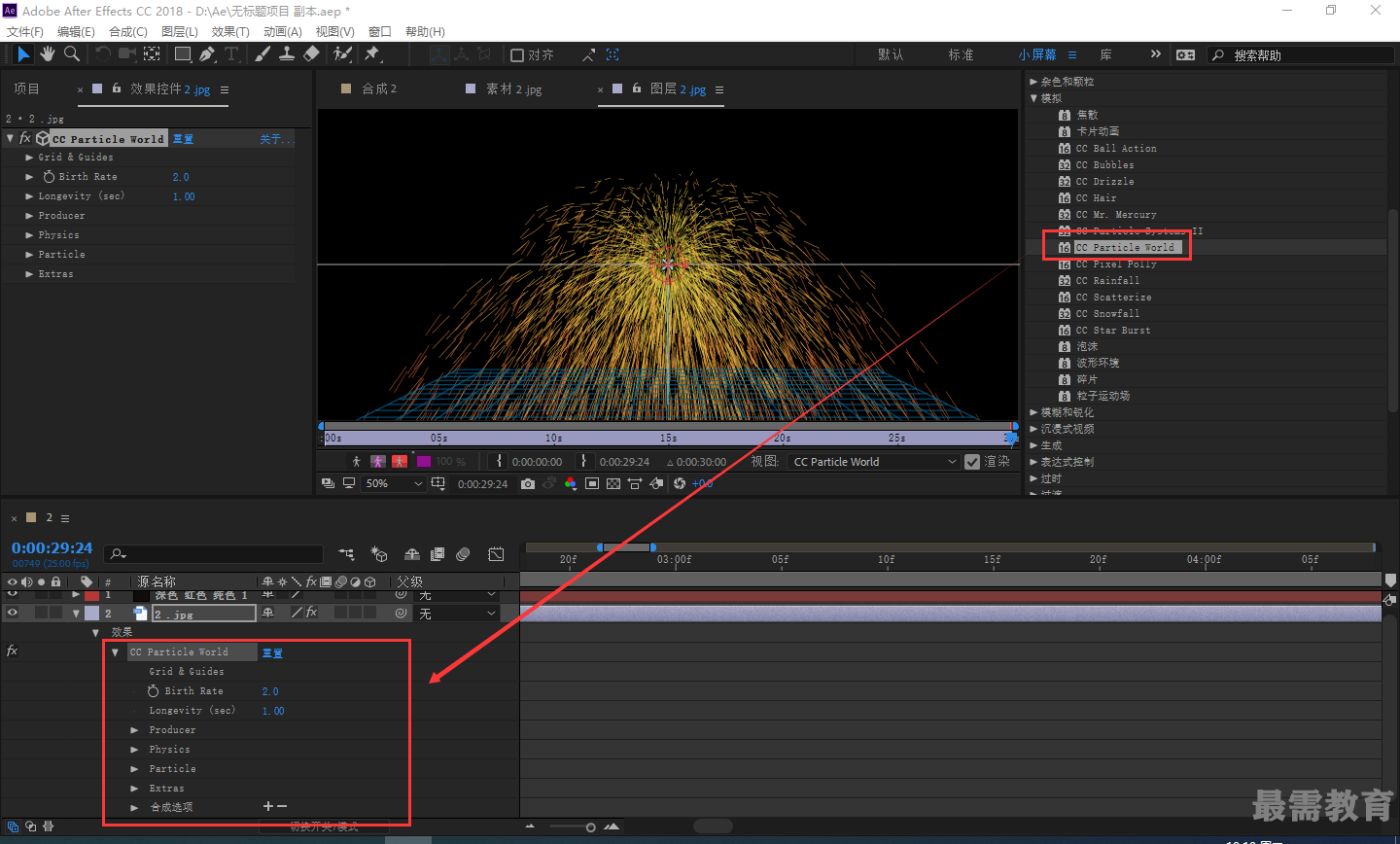Open the show channel RGB icon menu

point(571,483)
